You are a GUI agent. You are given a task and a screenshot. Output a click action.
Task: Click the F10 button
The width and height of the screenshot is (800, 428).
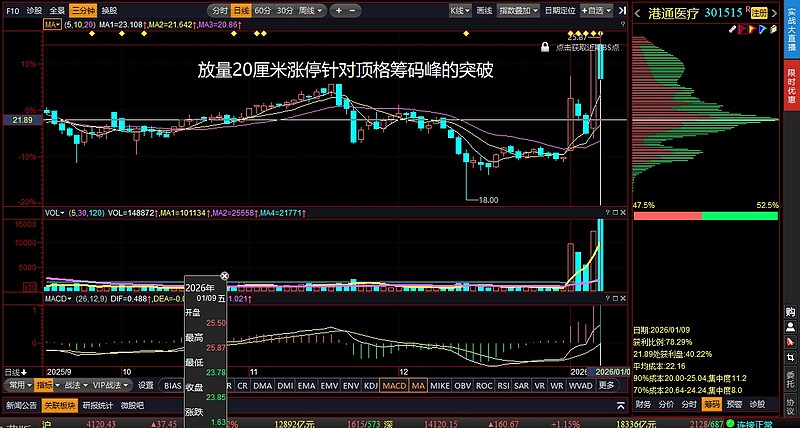(x=13, y=10)
